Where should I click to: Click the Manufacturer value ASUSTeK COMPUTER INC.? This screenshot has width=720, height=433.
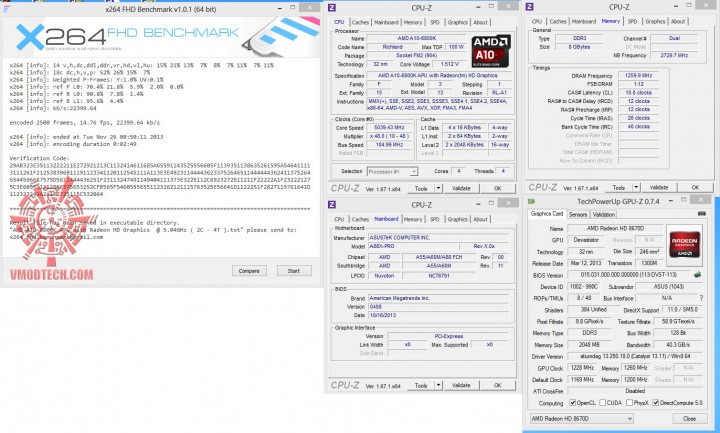pos(439,237)
